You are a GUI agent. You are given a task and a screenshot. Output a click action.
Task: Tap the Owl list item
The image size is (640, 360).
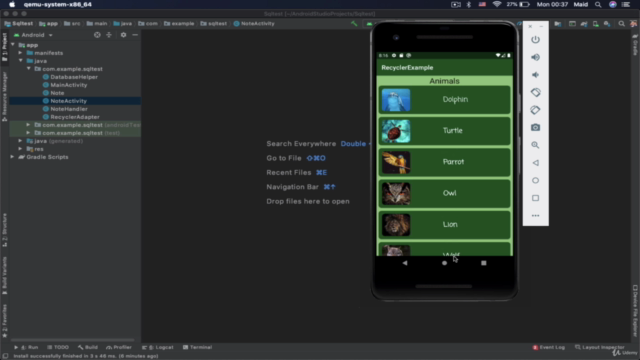click(x=444, y=193)
